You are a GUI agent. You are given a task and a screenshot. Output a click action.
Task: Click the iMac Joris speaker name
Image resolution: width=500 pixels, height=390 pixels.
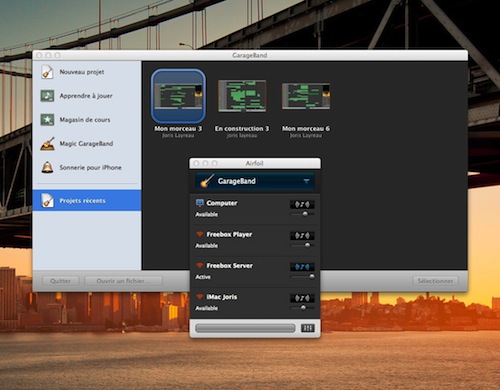(x=222, y=297)
